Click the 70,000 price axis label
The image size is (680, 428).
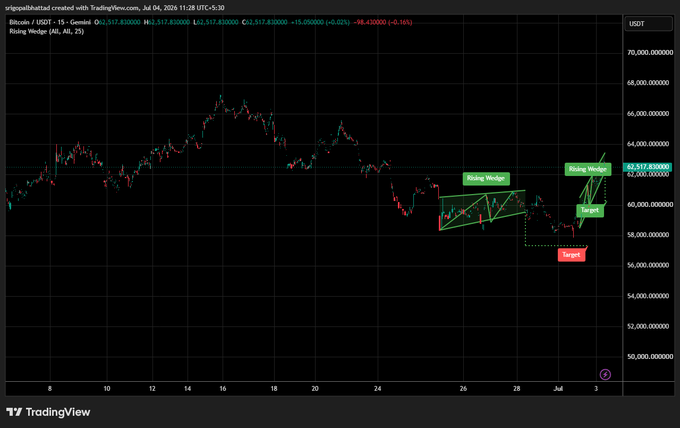[650, 52]
